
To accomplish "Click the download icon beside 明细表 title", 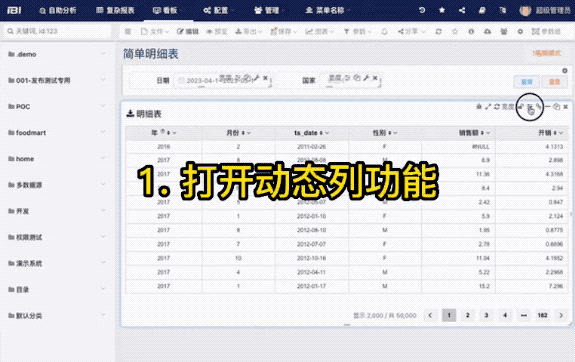I will coord(130,114).
